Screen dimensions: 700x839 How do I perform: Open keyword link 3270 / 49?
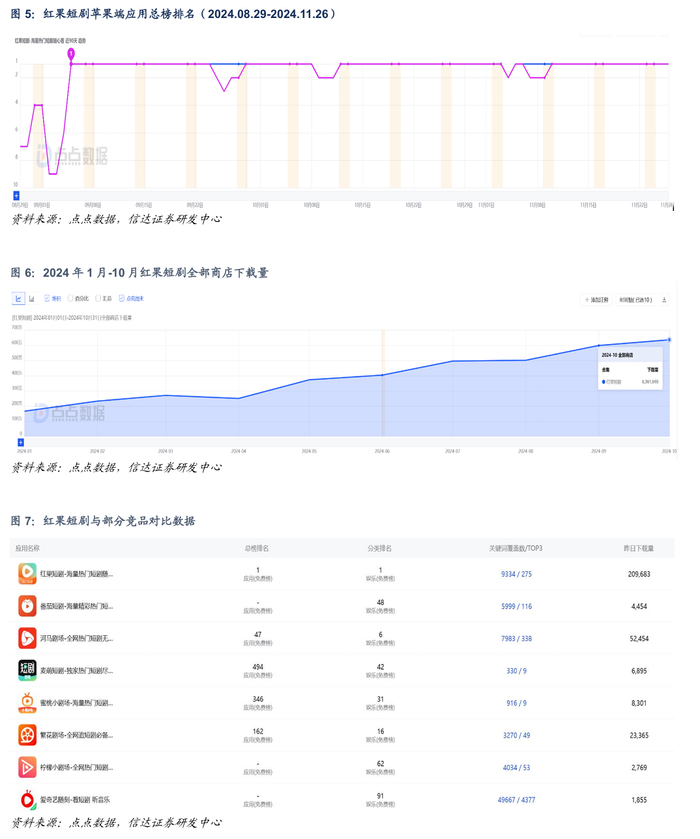[x=516, y=735]
